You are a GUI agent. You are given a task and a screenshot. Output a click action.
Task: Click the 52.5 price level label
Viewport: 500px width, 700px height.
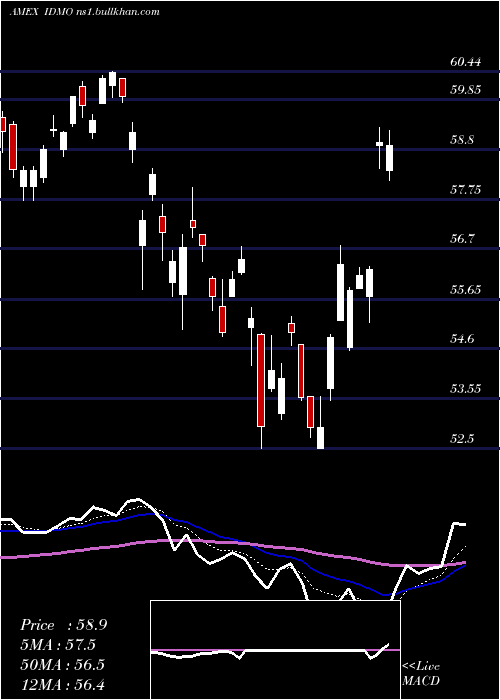pos(462,438)
